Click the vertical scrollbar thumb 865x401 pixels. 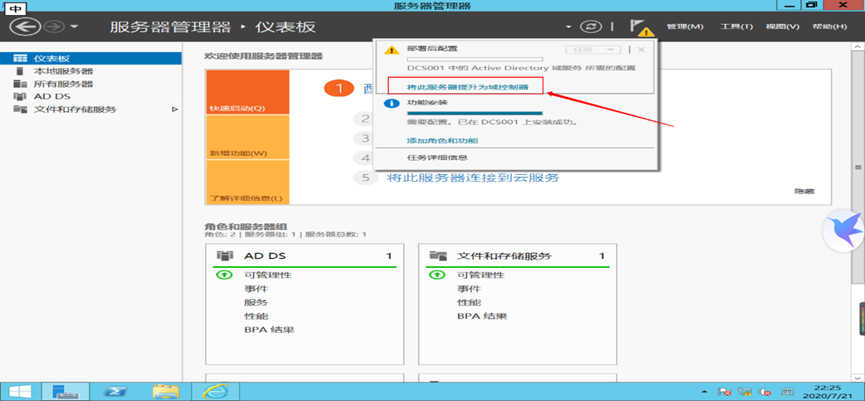point(858,165)
